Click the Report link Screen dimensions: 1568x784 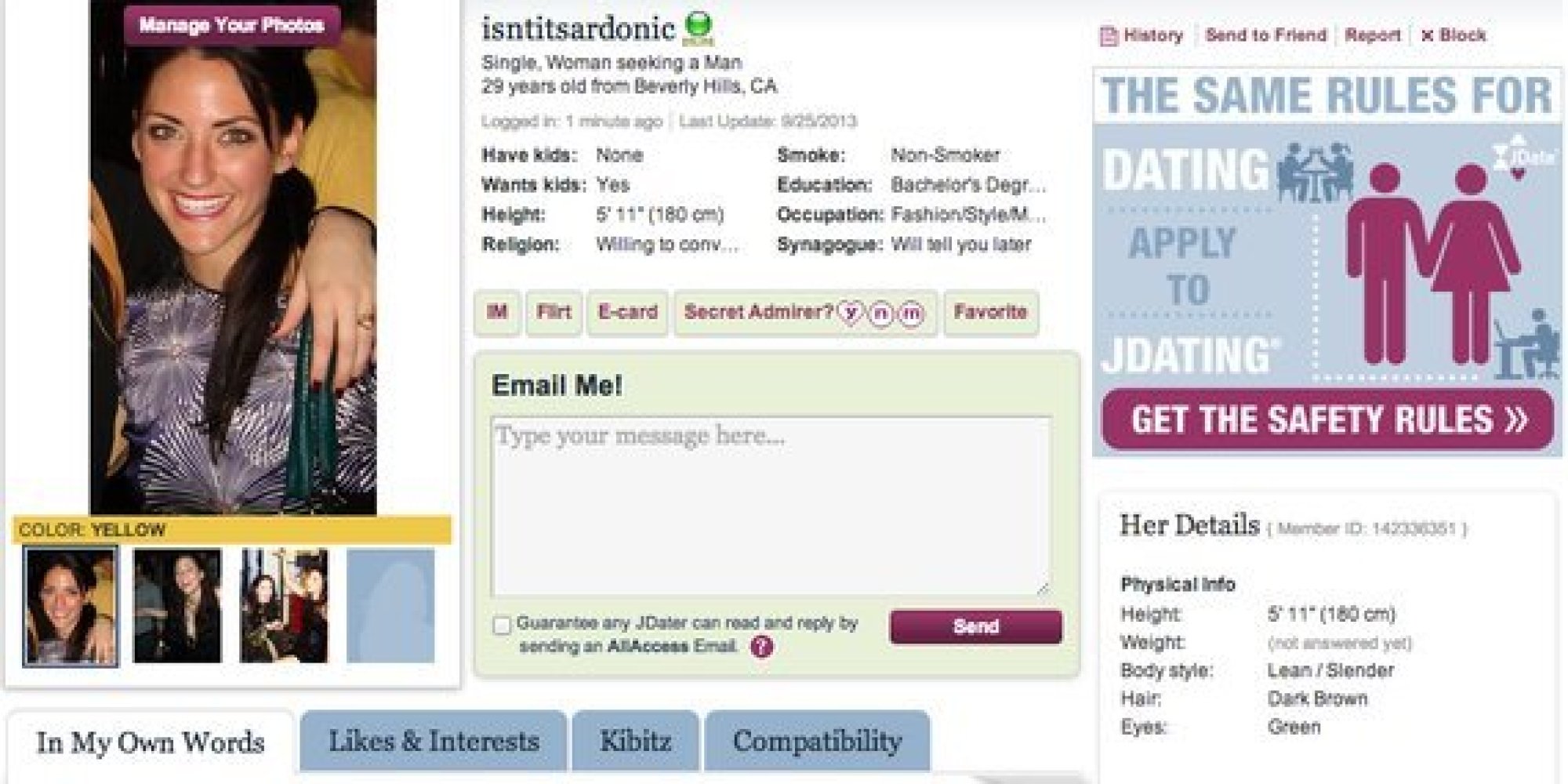click(x=1372, y=35)
